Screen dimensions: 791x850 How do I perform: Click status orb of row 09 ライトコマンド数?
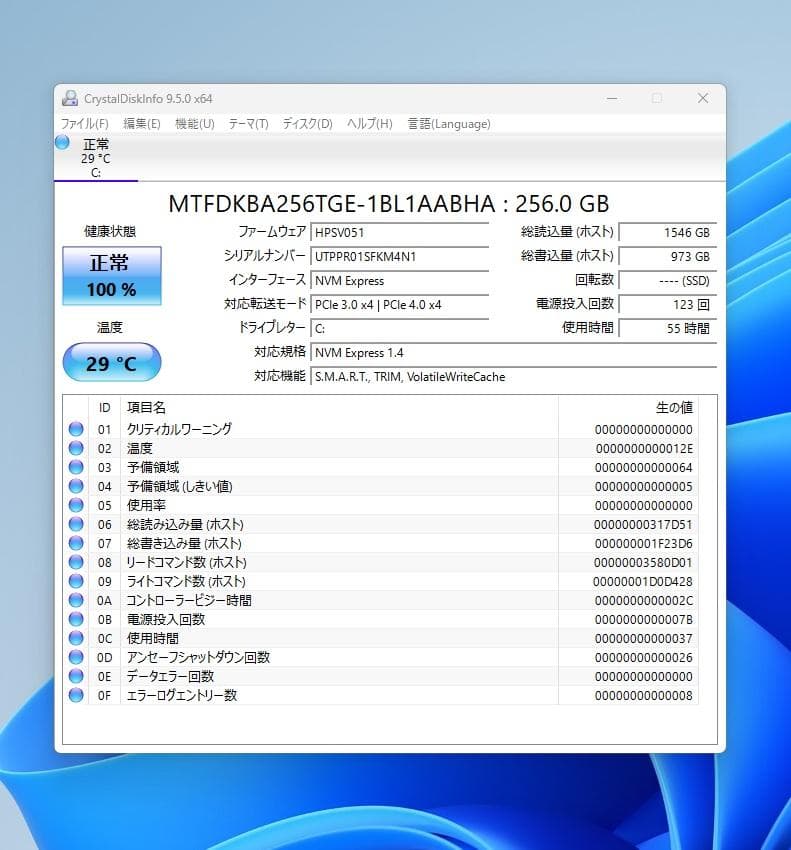coord(76,581)
